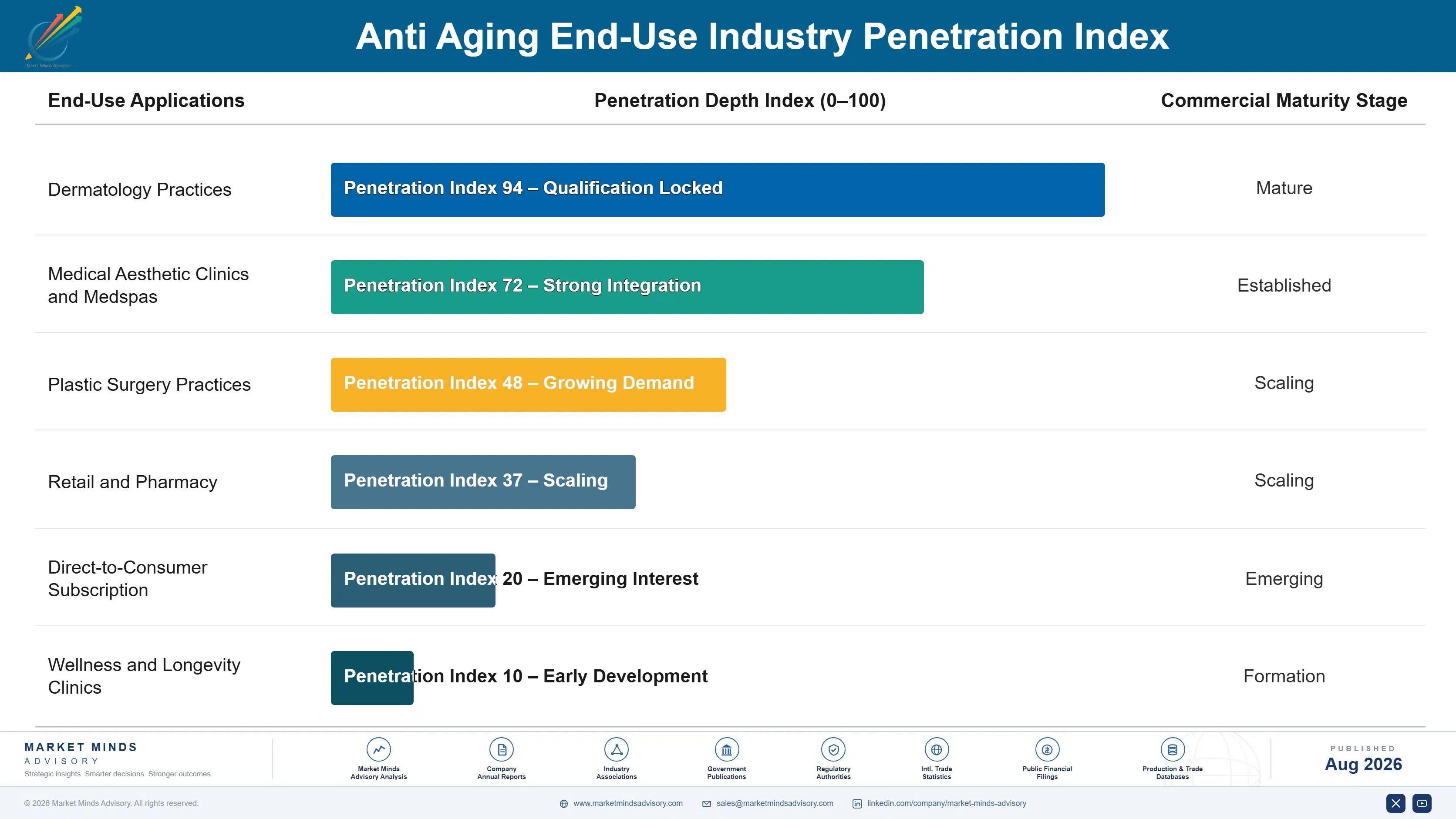Click 'Scaling' stage in Retail and Pharmacy row

pos(1284,481)
